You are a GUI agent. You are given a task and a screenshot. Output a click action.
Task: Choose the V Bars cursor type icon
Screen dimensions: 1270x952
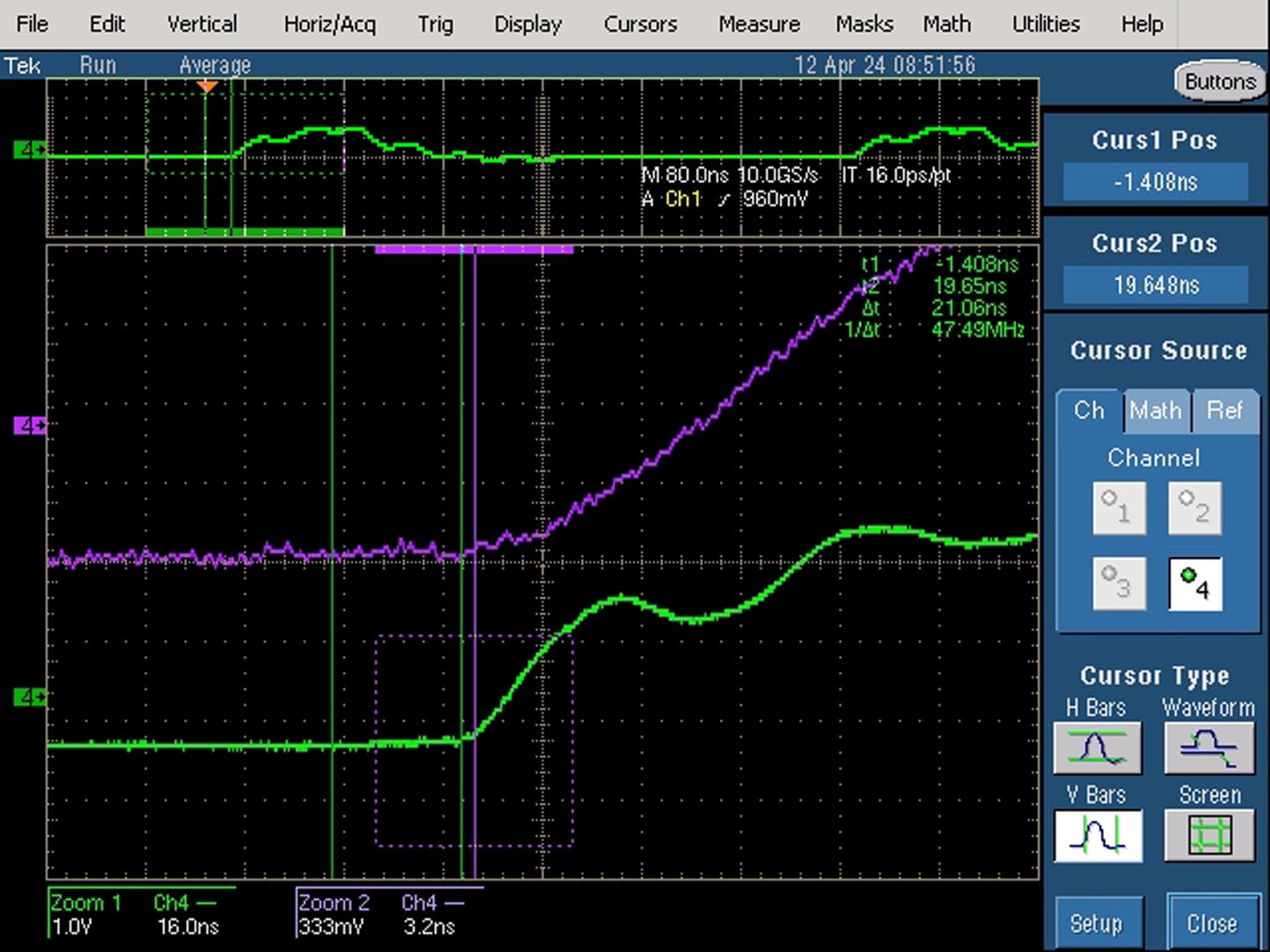tap(1097, 835)
